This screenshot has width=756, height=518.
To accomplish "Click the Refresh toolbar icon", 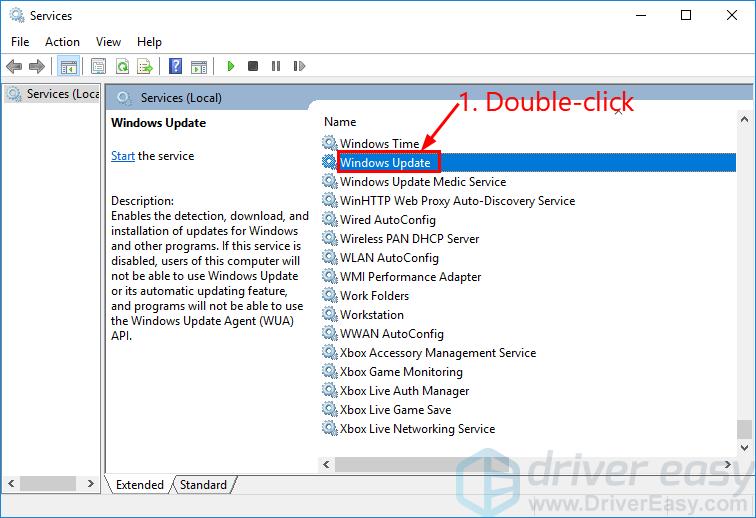I will [122, 67].
